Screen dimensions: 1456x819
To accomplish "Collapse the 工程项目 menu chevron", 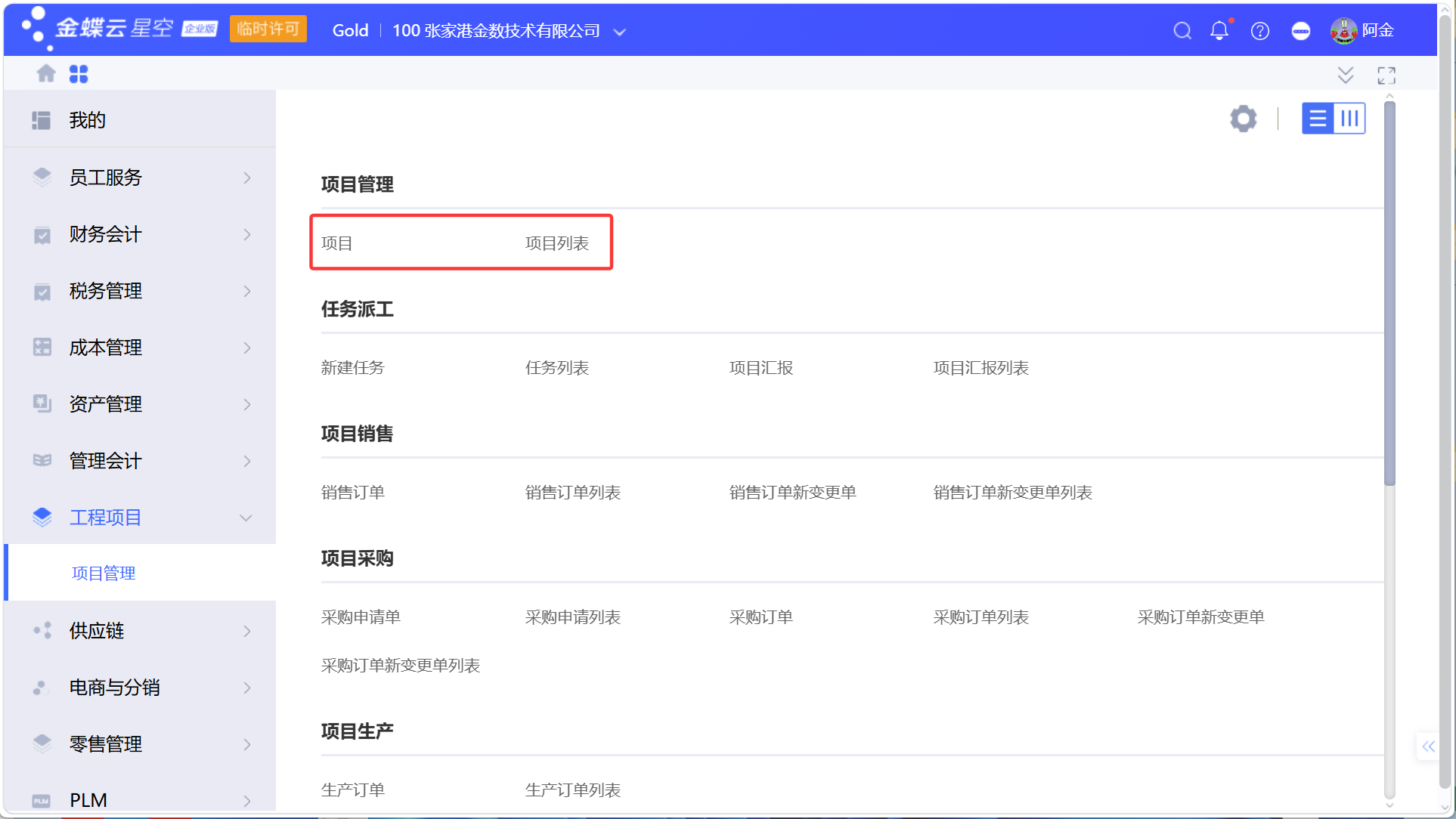I will tap(246, 518).
